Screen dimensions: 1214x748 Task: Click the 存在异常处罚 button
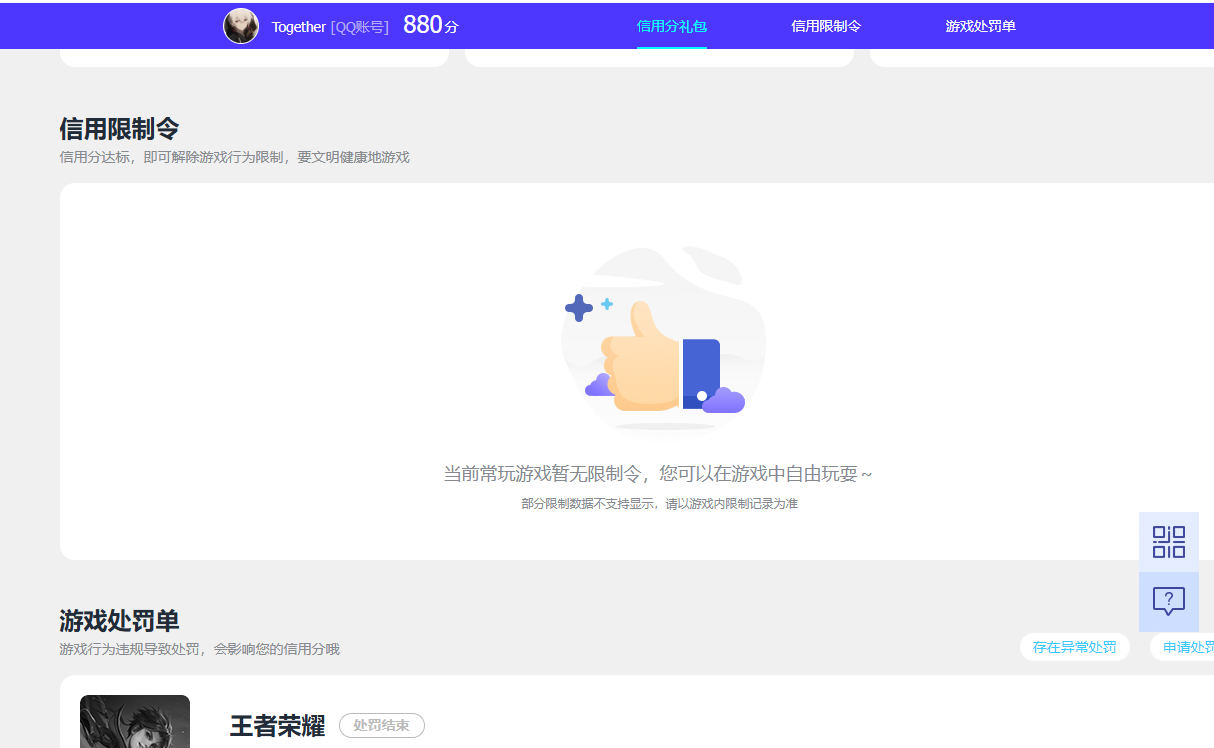(1075, 647)
